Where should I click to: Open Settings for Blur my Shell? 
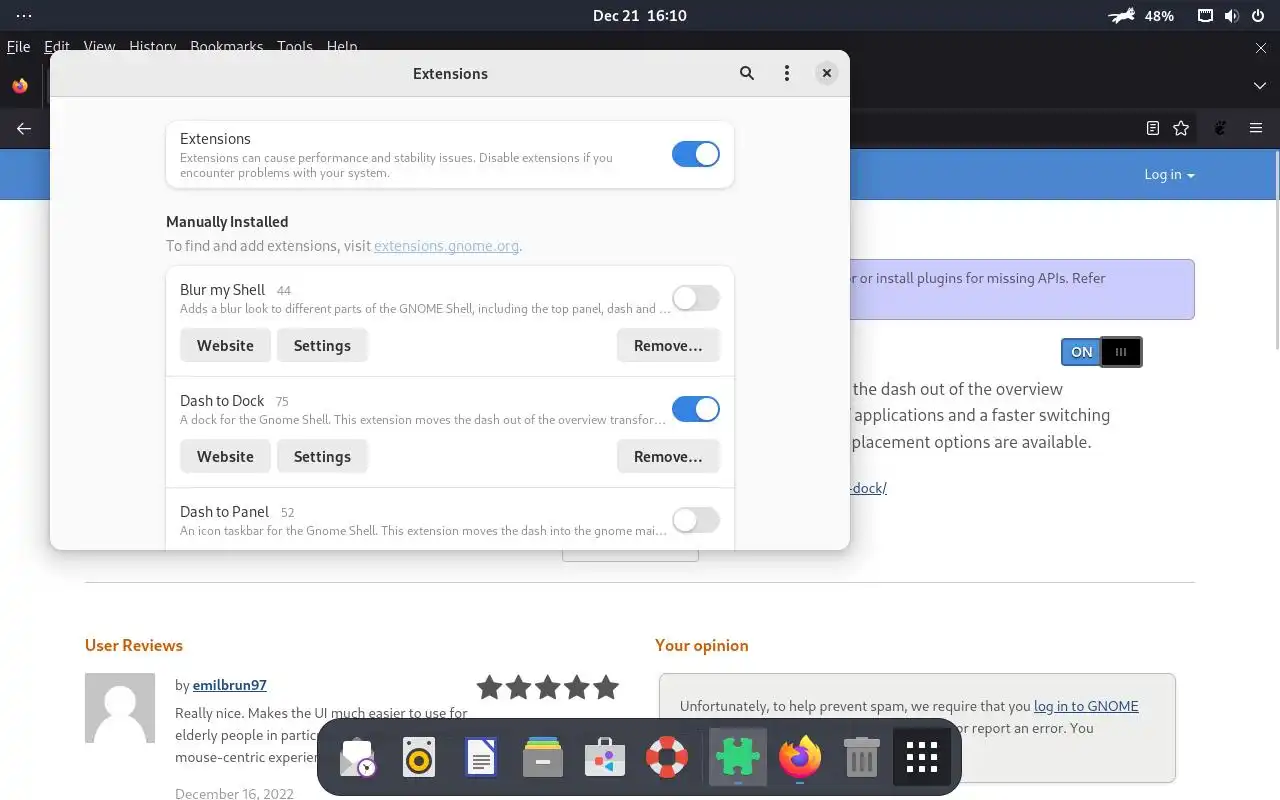pos(322,345)
